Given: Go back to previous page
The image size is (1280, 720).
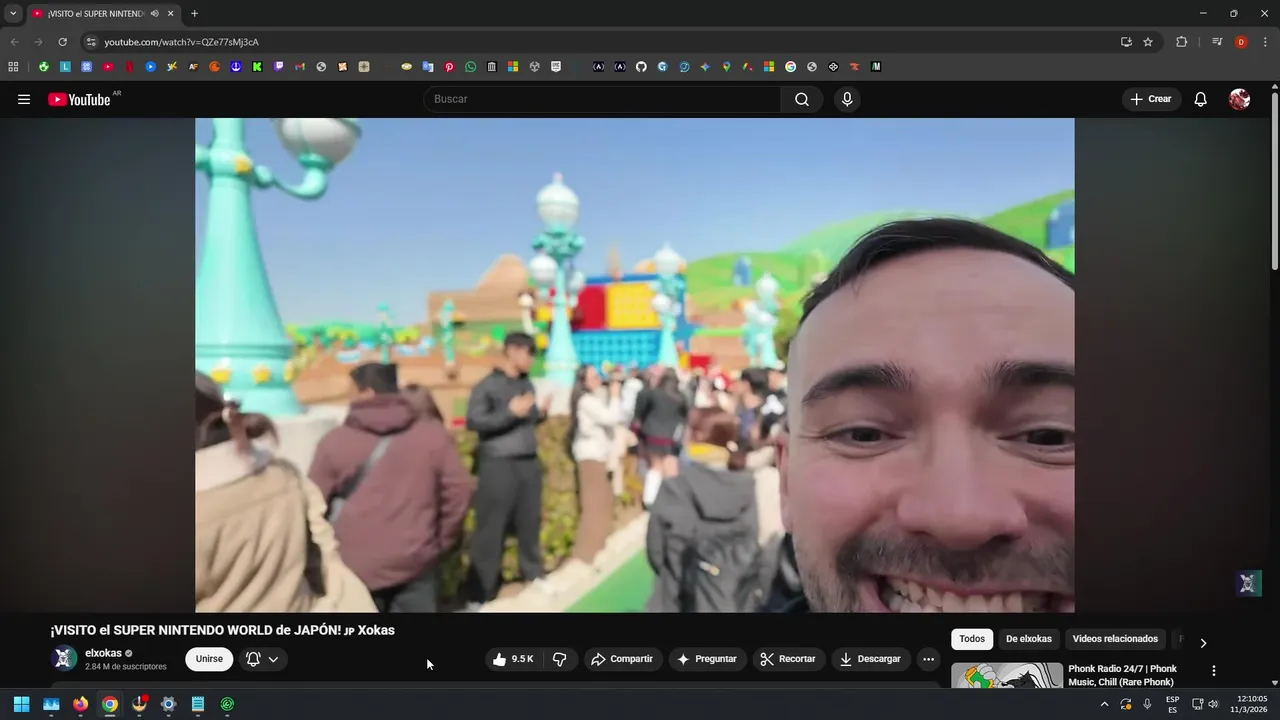Looking at the screenshot, I should pyautogui.click(x=14, y=42).
